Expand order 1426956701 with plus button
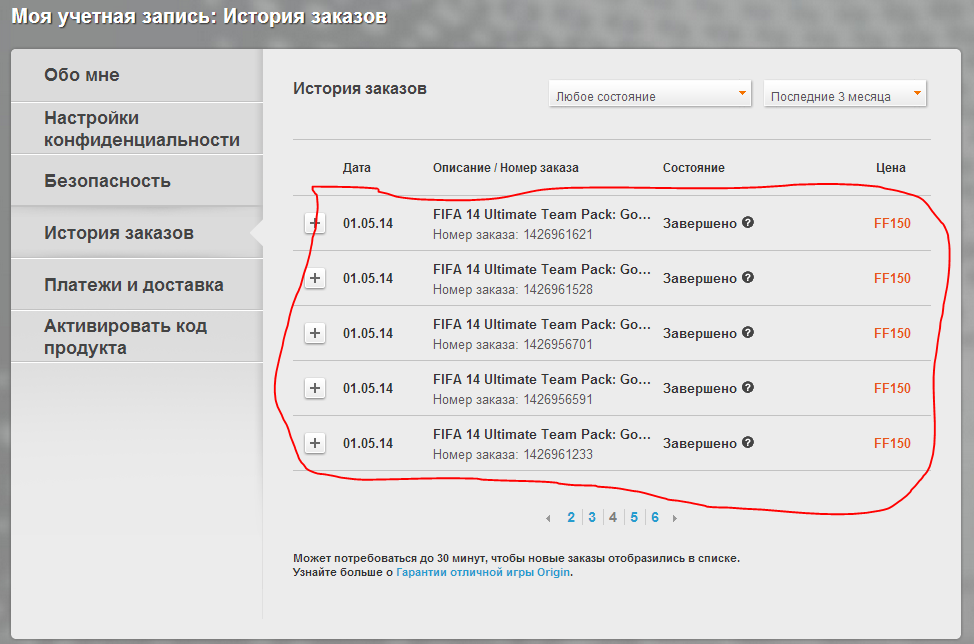Image resolution: width=974 pixels, height=644 pixels. (x=315, y=333)
